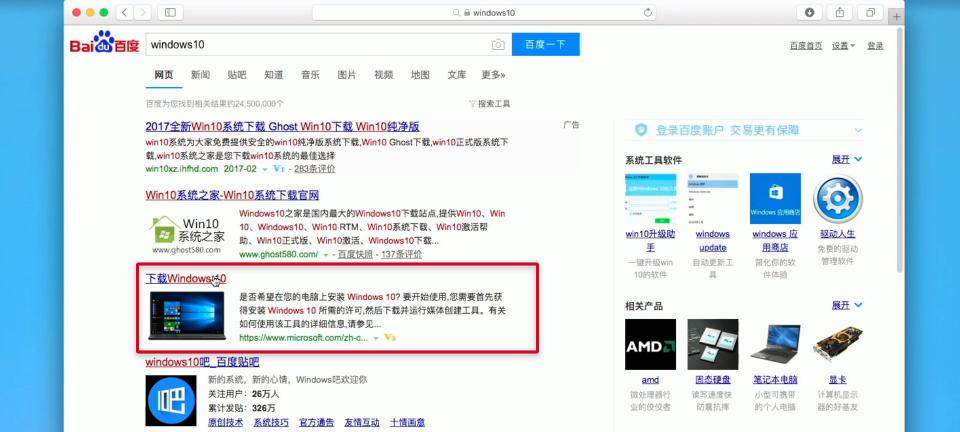
Task: Click the Safari back navigation arrow
Action: [x=125, y=12]
